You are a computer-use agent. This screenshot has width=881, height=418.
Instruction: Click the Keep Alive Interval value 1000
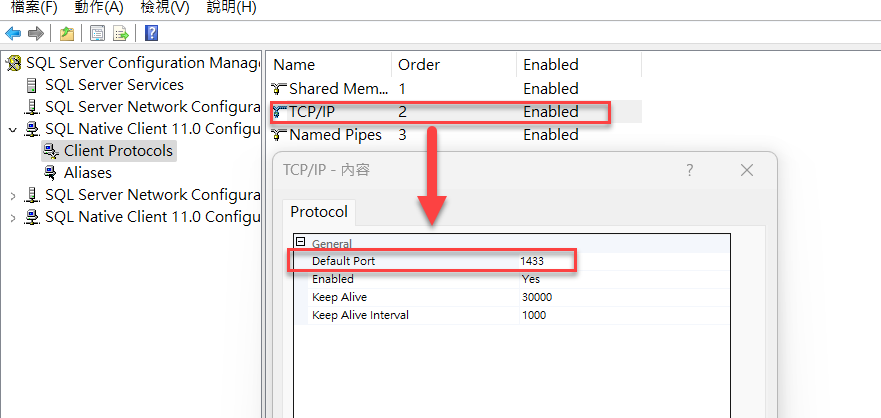533,315
